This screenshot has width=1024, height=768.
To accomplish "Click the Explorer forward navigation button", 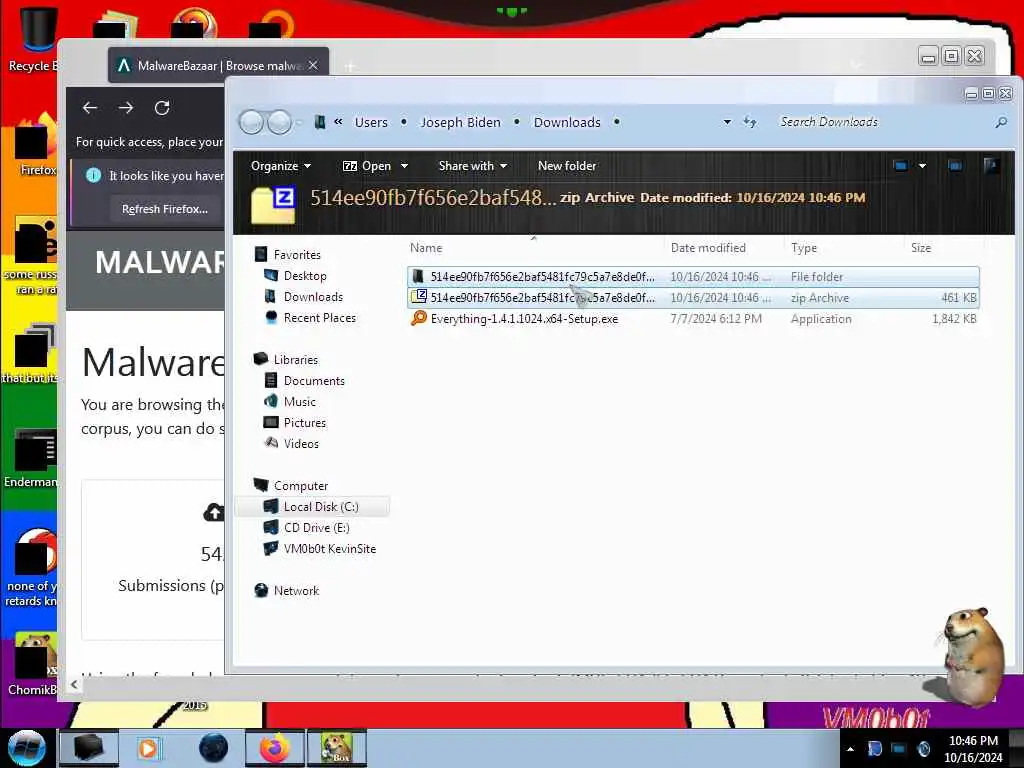I will point(280,122).
